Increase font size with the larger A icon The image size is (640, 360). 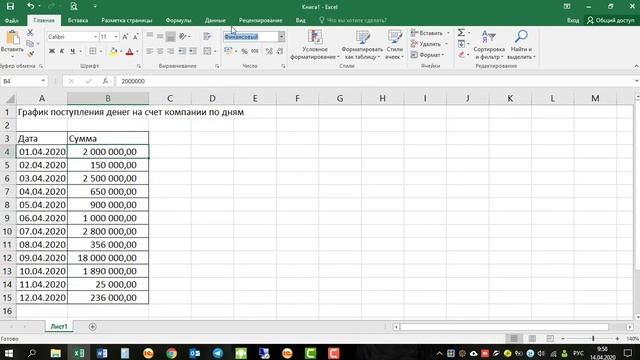(x=125, y=37)
